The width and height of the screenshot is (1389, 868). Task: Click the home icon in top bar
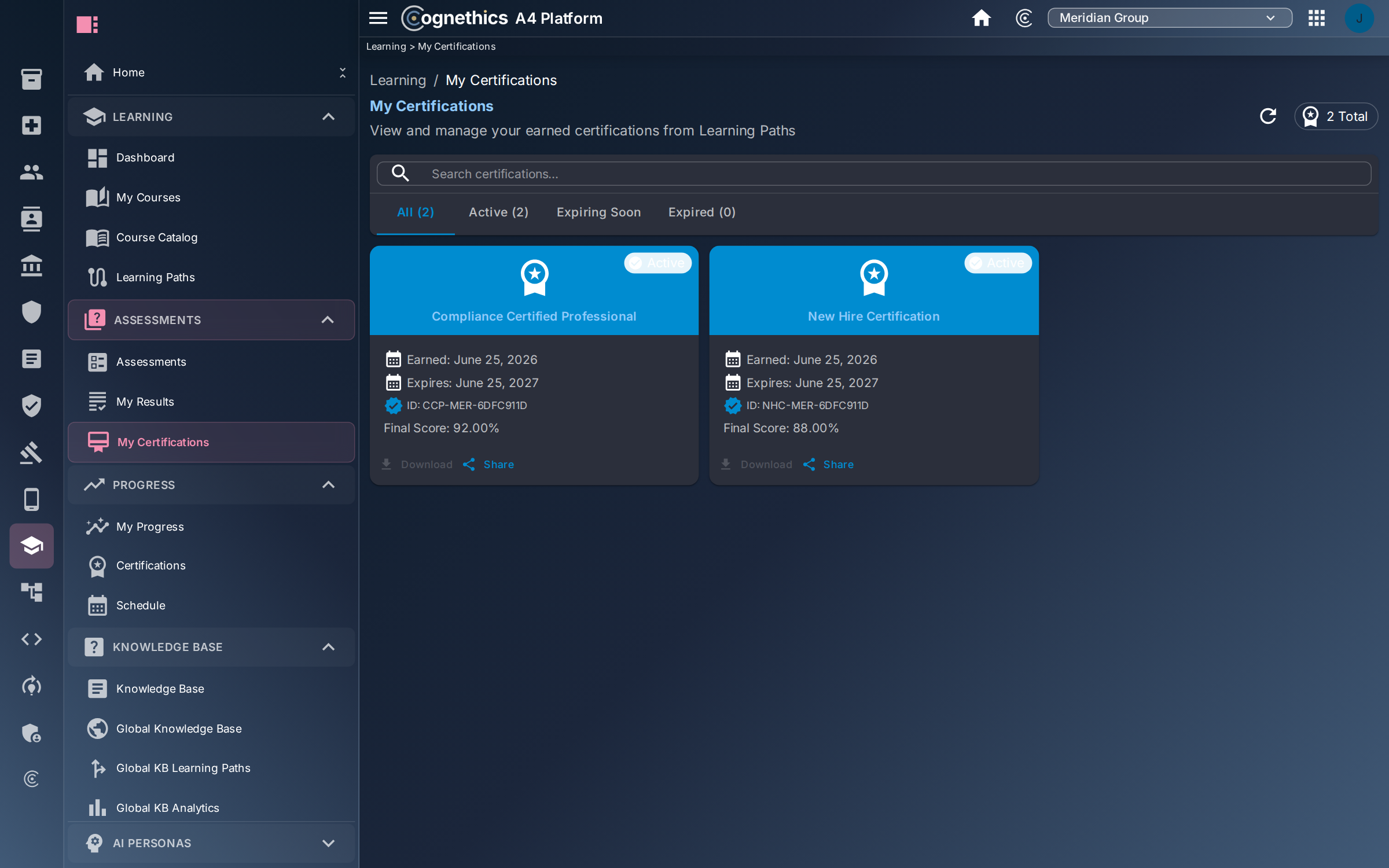981,18
